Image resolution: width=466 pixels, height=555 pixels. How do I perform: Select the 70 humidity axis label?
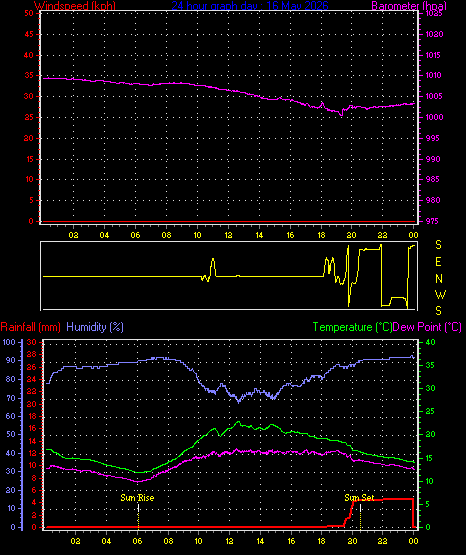click(x=11, y=398)
